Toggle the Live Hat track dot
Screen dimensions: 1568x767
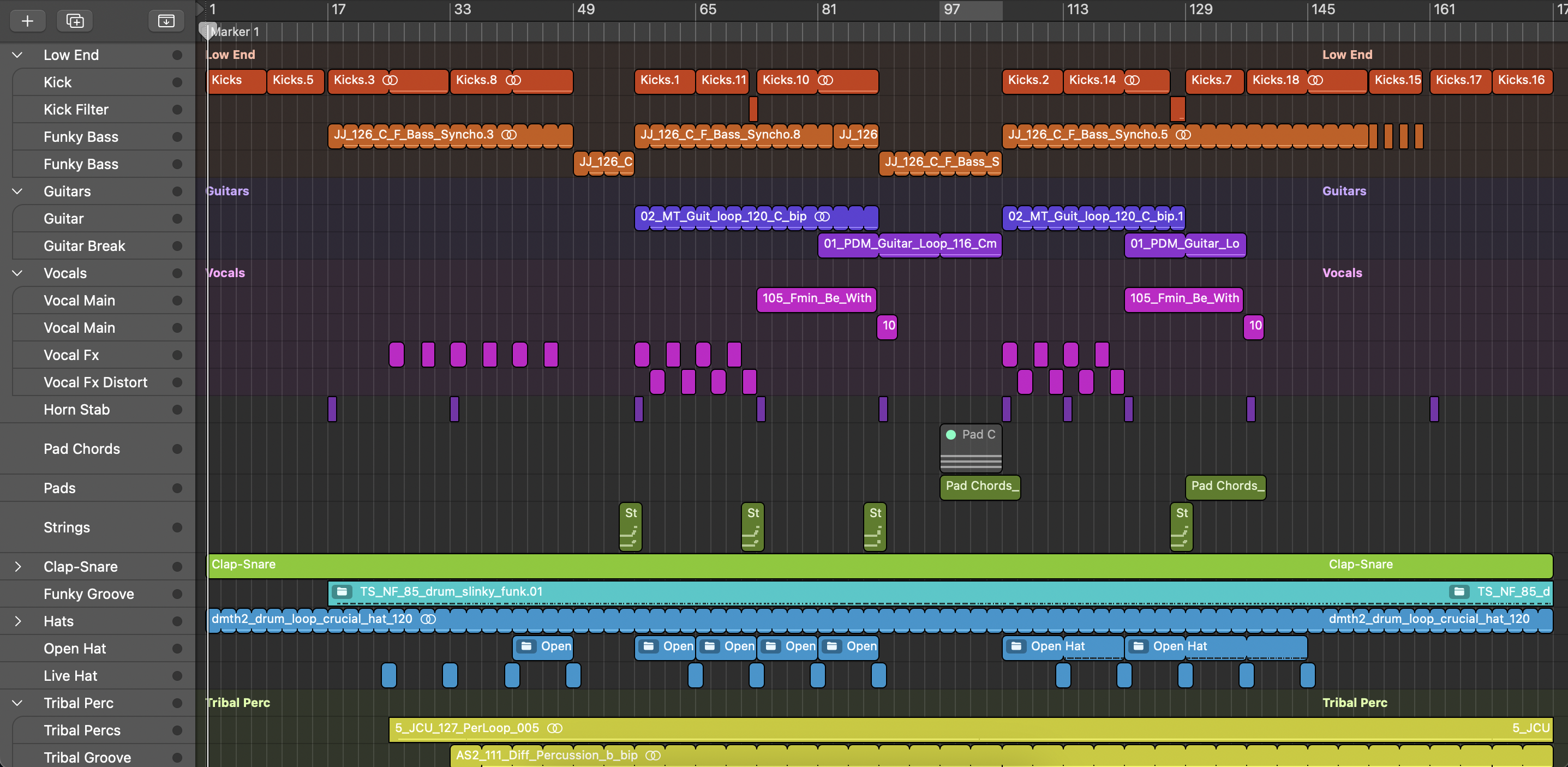(x=177, y=676)
